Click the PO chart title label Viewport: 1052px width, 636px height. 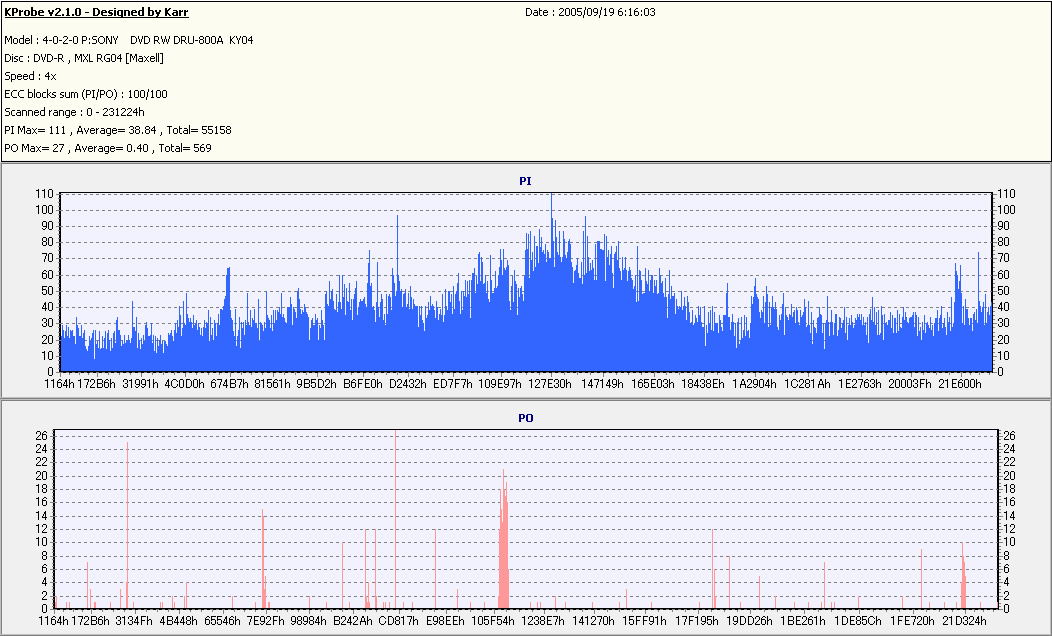click(525, 418)
